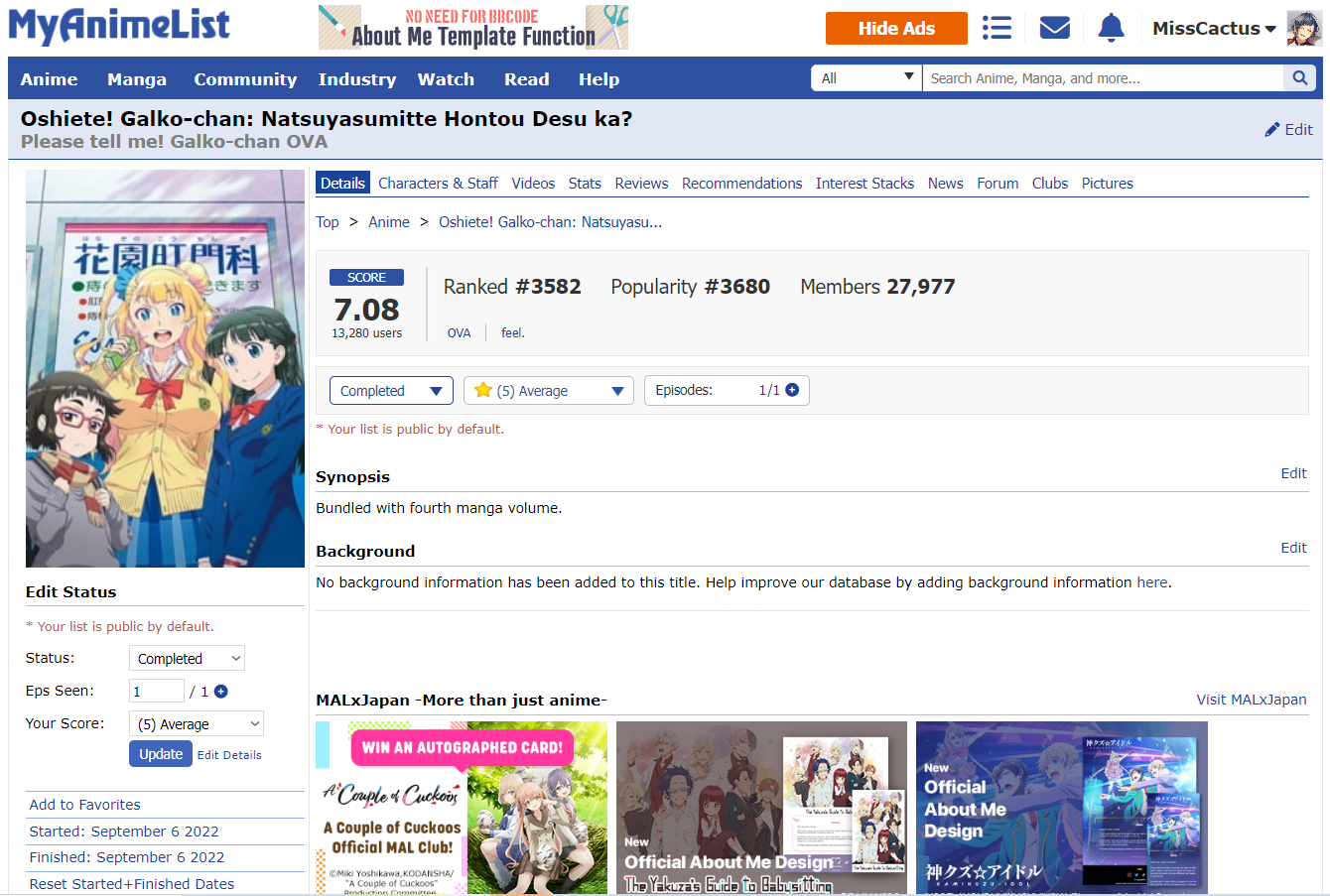1330x896 pixels.
Task: Open the messages envelope icon
Action: 1054,28
